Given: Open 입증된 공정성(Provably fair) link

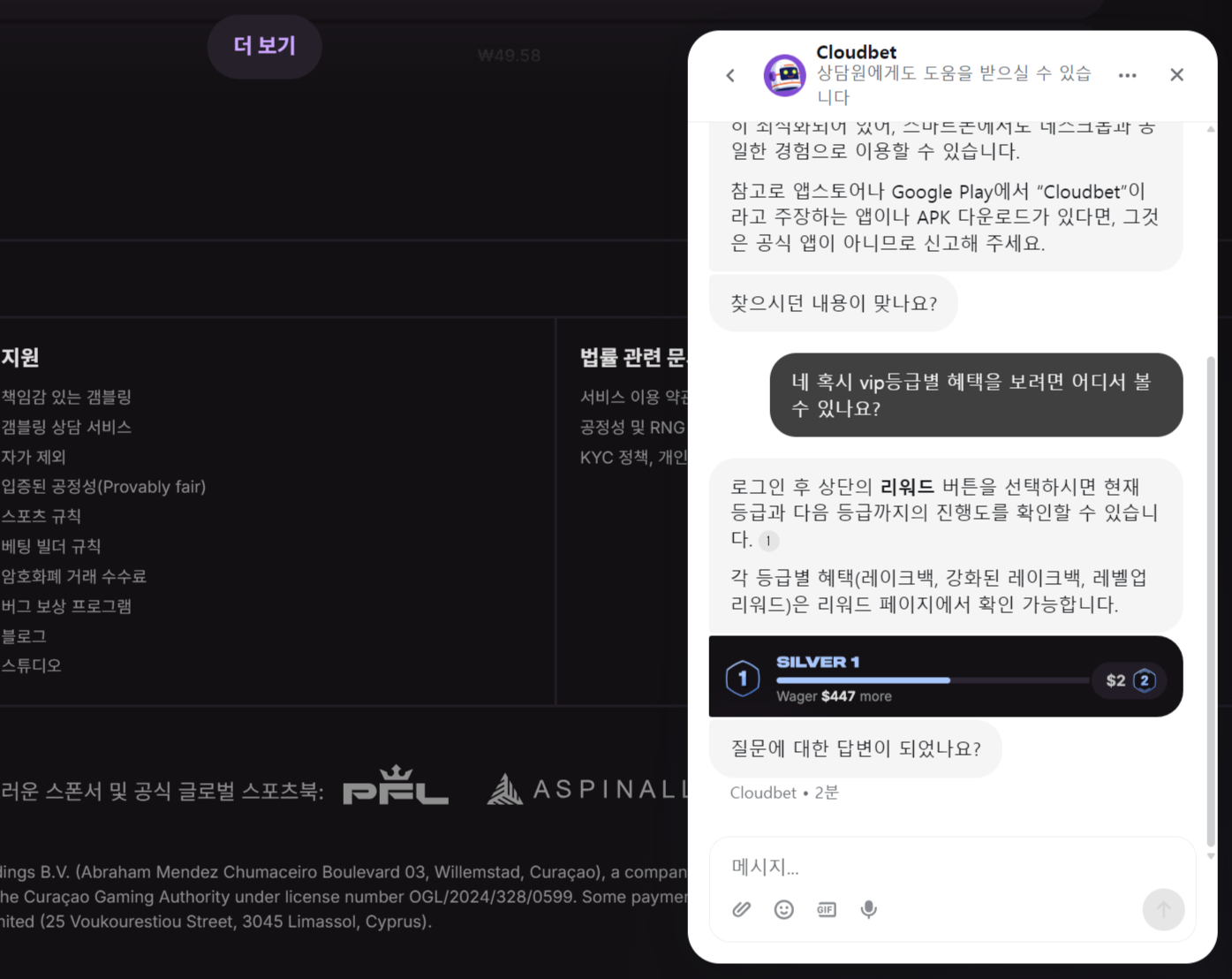Looking at the screenshot, I should point(103,487).
